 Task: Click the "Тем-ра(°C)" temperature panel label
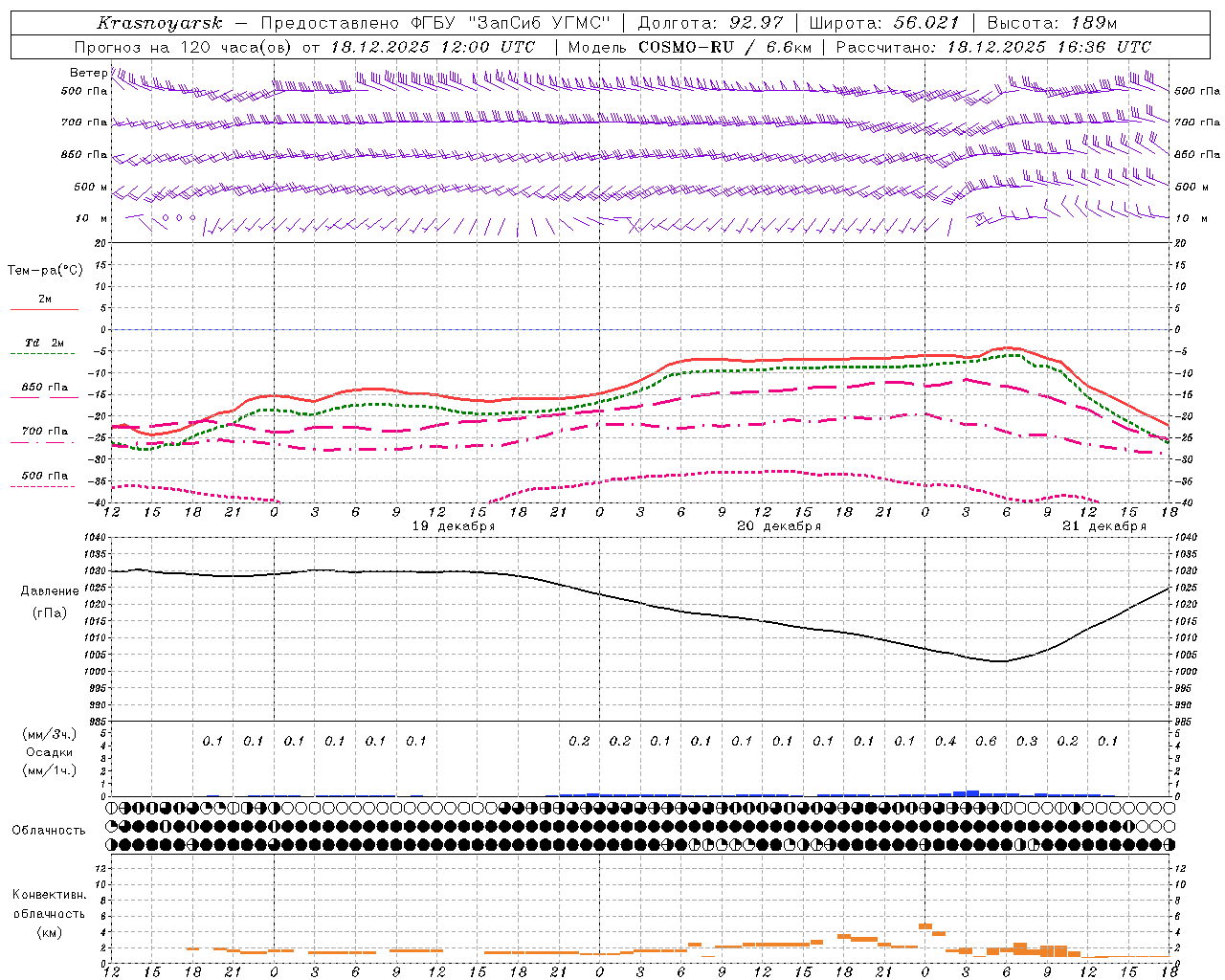click(45, 271)
